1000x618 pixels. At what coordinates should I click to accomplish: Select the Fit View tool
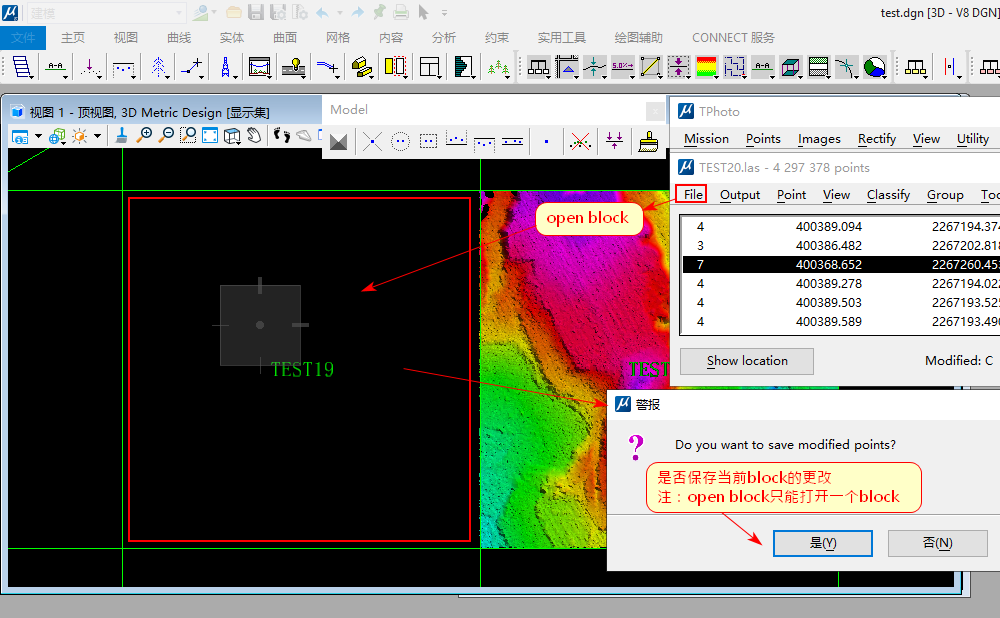[210, 136]
